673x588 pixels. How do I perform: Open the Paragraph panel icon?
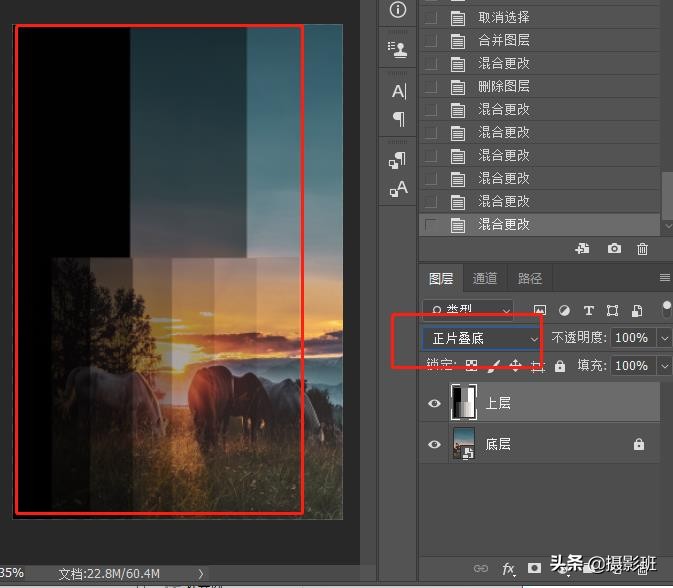[399, 119]
